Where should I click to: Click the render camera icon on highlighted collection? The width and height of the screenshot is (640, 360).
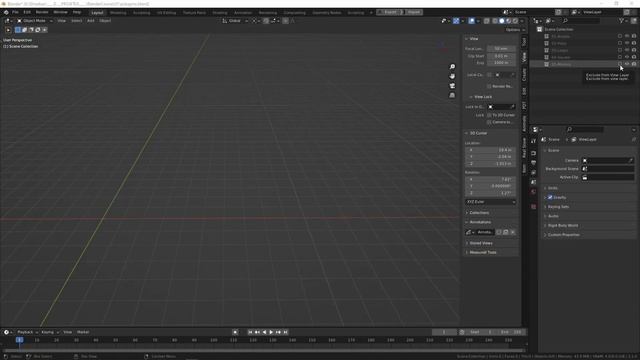634,64
